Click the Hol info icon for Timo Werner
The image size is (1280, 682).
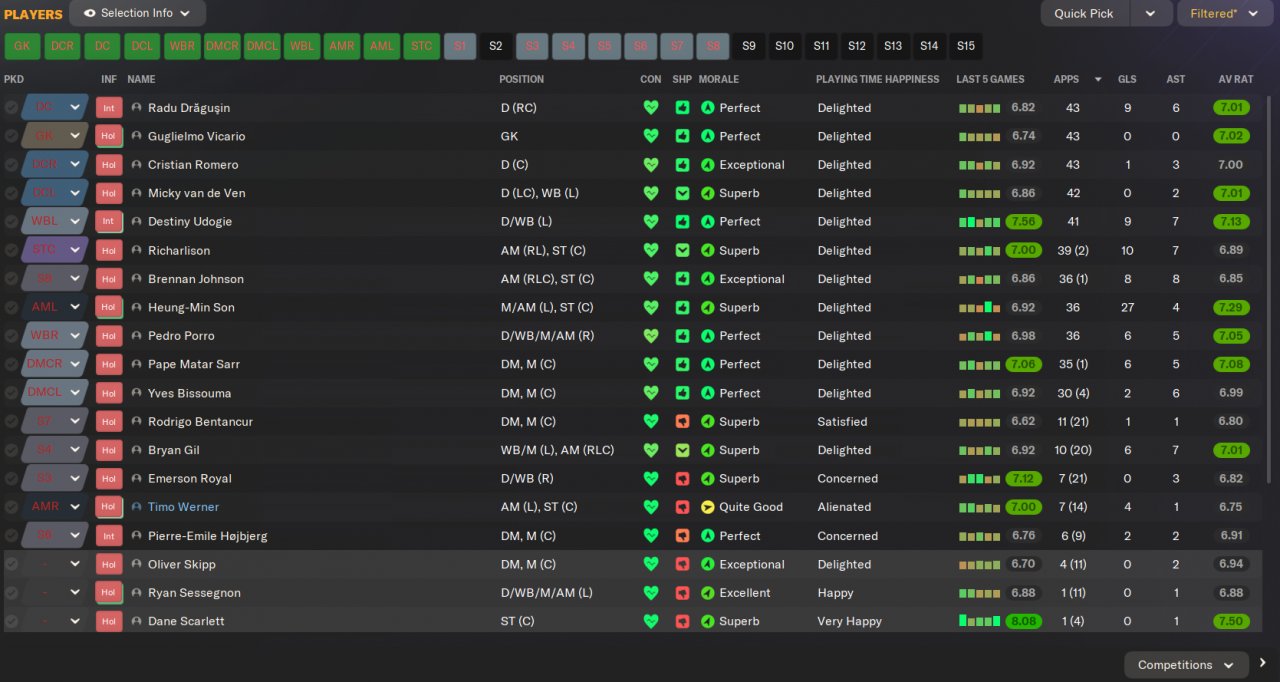click(x=109, y=507)
